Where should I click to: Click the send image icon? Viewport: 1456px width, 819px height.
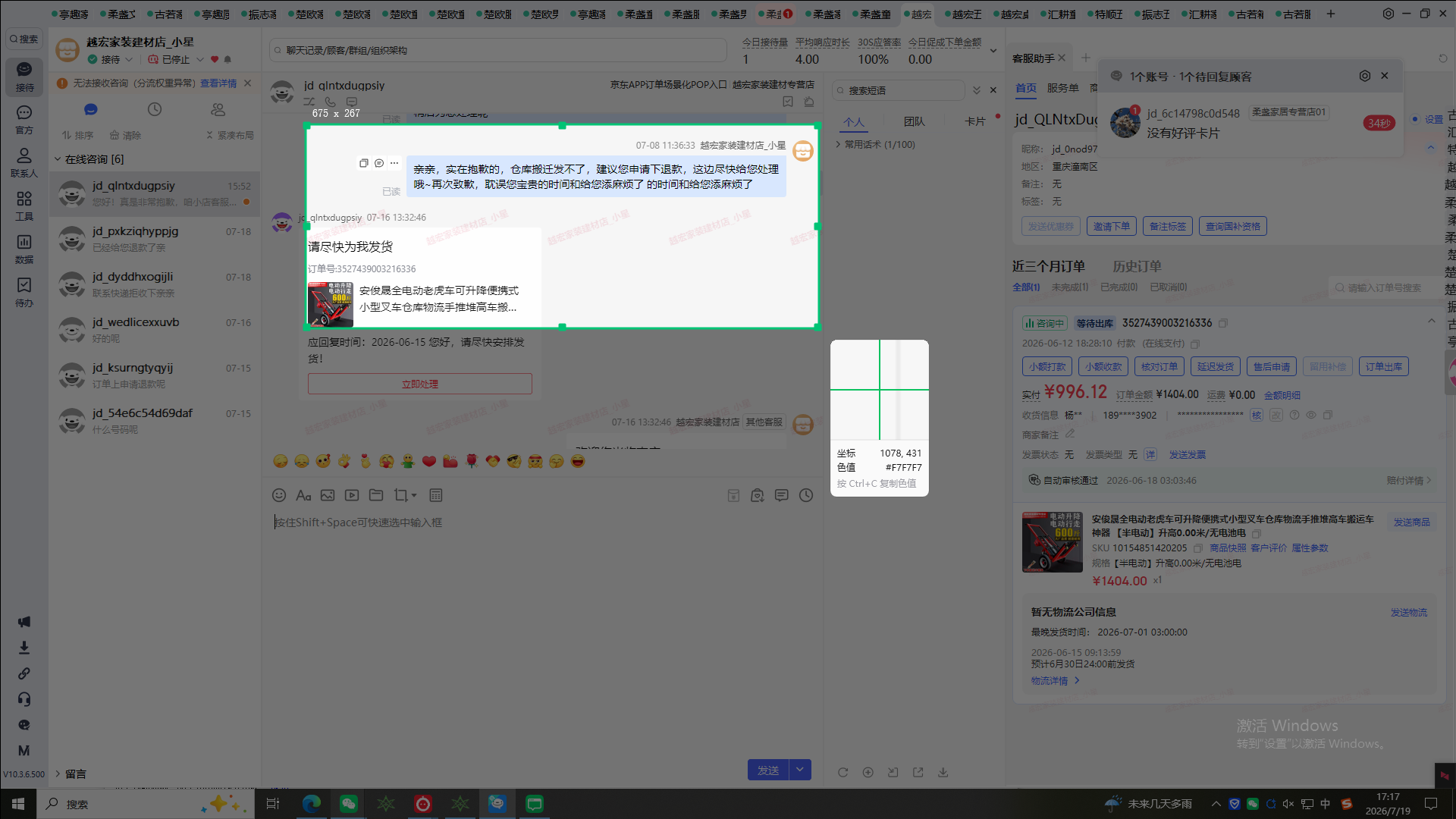pyautogui.click(x=328, y=495)
